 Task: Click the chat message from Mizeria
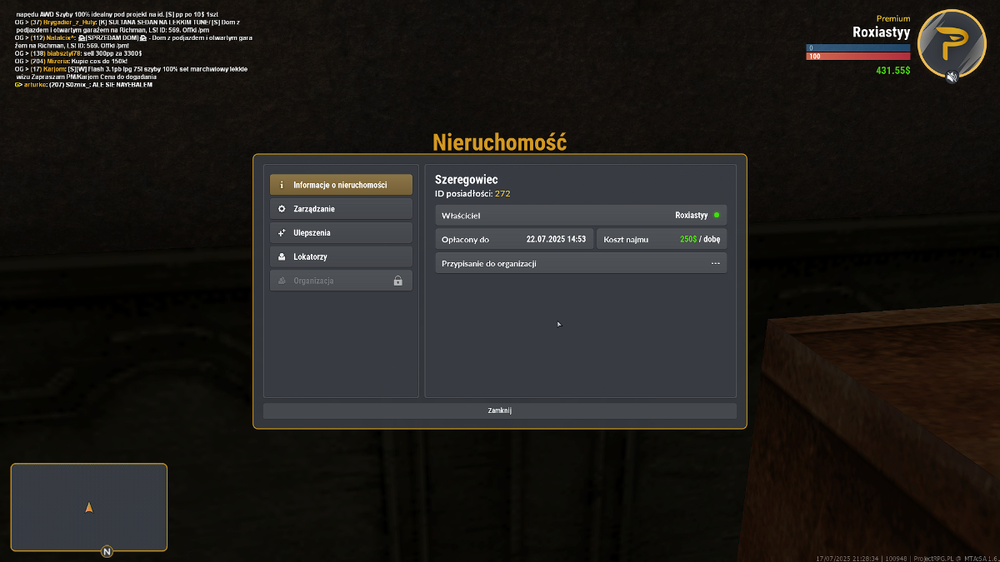pos(71,61)
